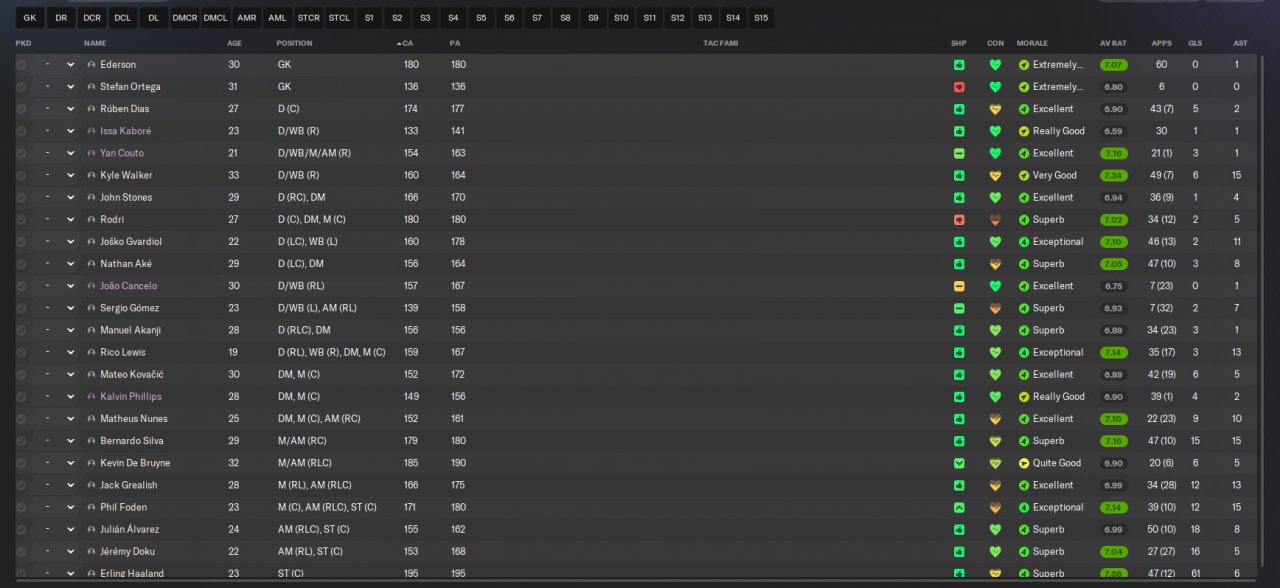Click the sharpness arrow icon for Phil Foden
The height and width of the screenshot is (588, 1280).
(x=959, y=507)
